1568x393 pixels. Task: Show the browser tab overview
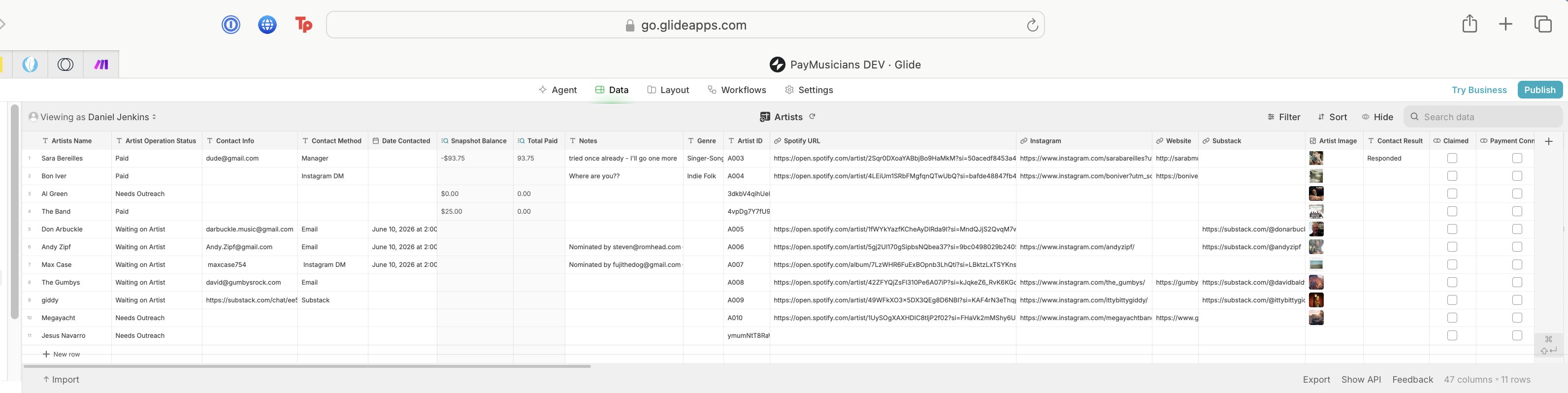pos(1542,24)
